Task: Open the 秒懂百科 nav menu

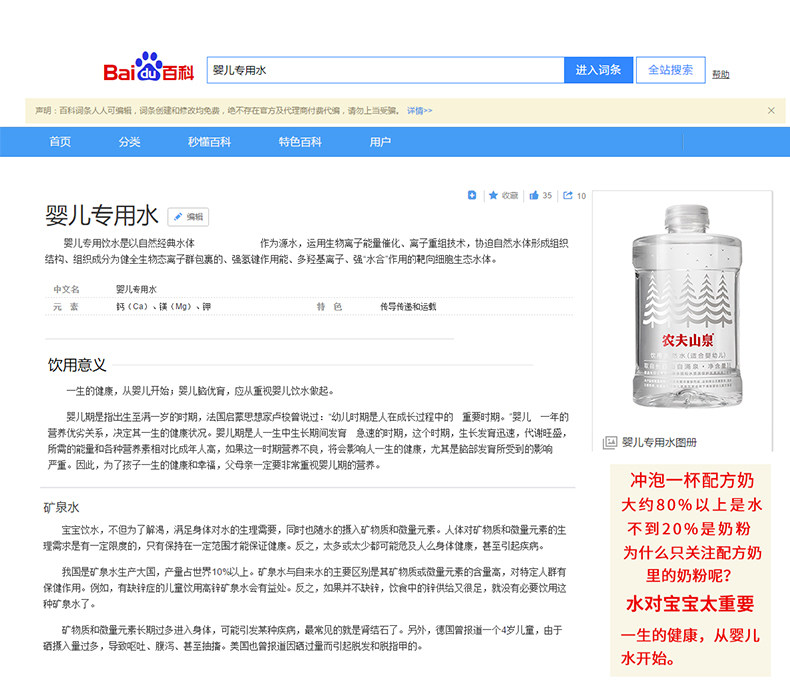Action: tap(209, 142)
